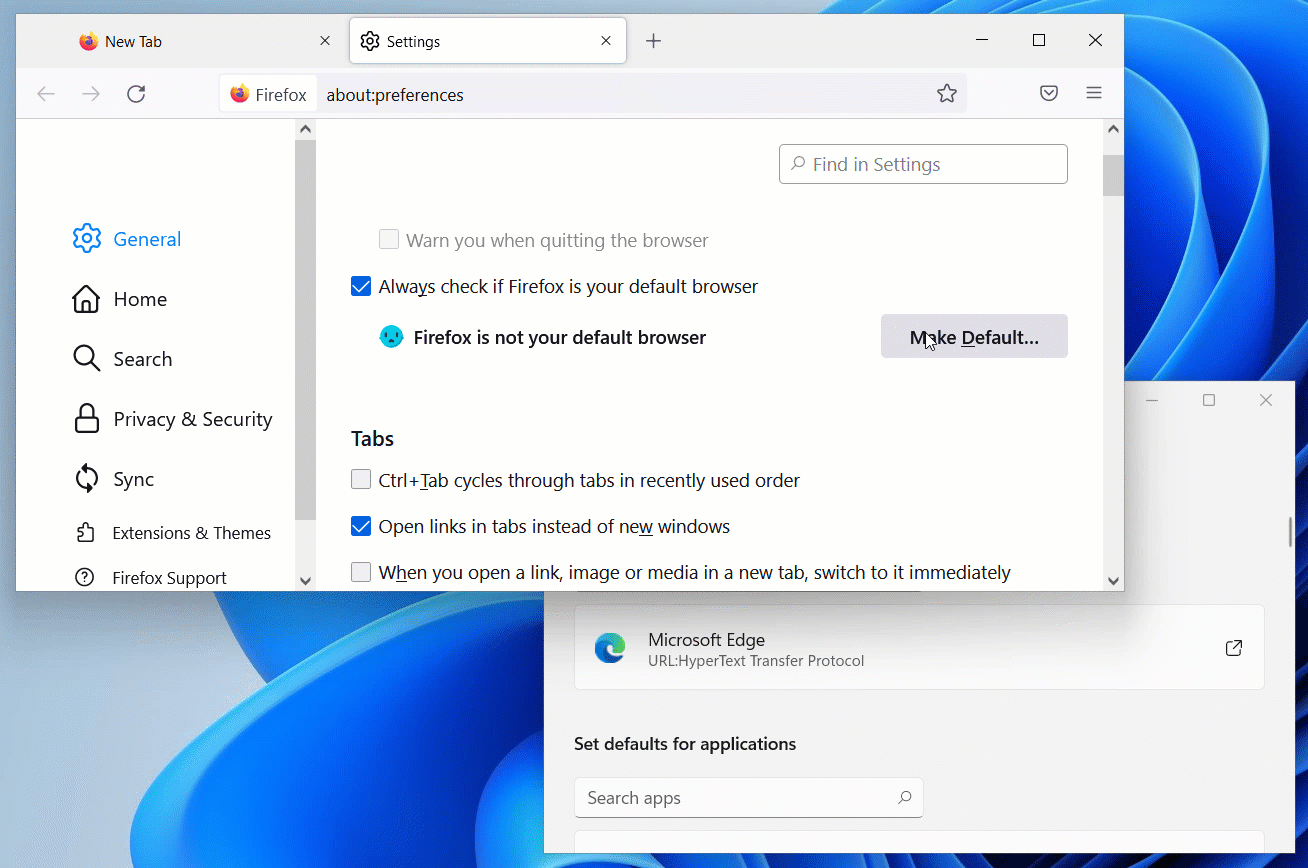Viewport: 1308px width, 868px height.
Task: Save page to Pocket
Action: 1048,93
